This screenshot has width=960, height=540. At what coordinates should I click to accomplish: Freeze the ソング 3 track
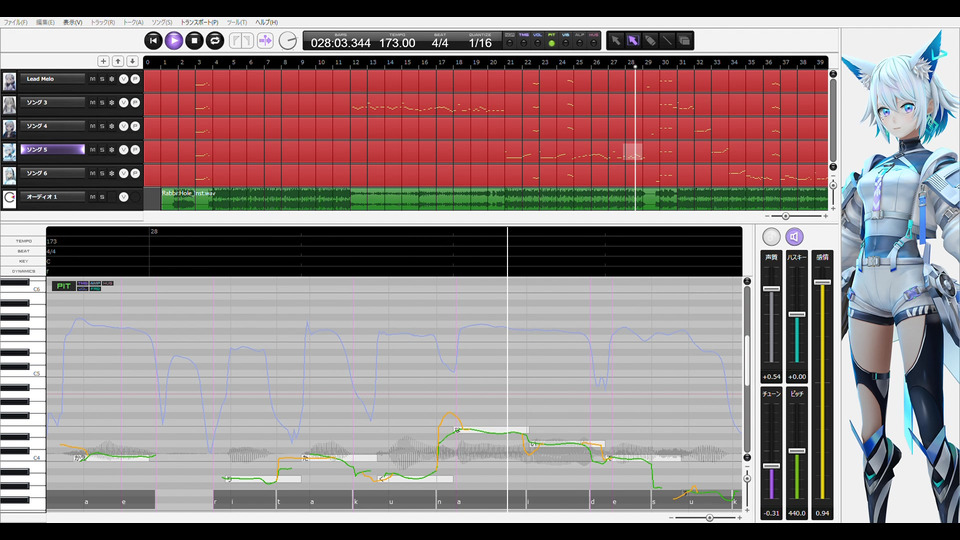[x=111, y=103]
